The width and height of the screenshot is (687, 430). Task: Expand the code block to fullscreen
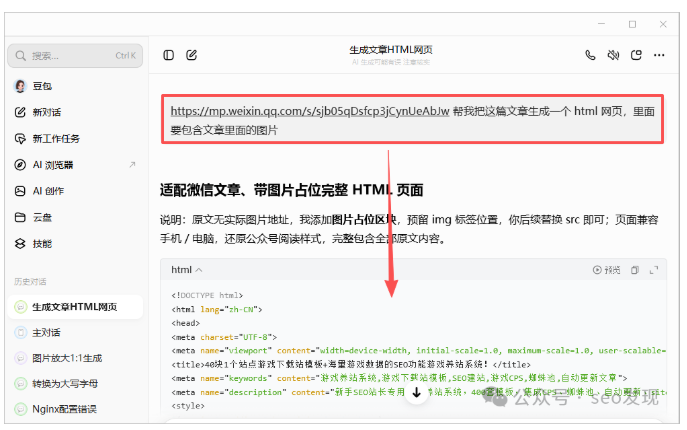click(654, 270)
